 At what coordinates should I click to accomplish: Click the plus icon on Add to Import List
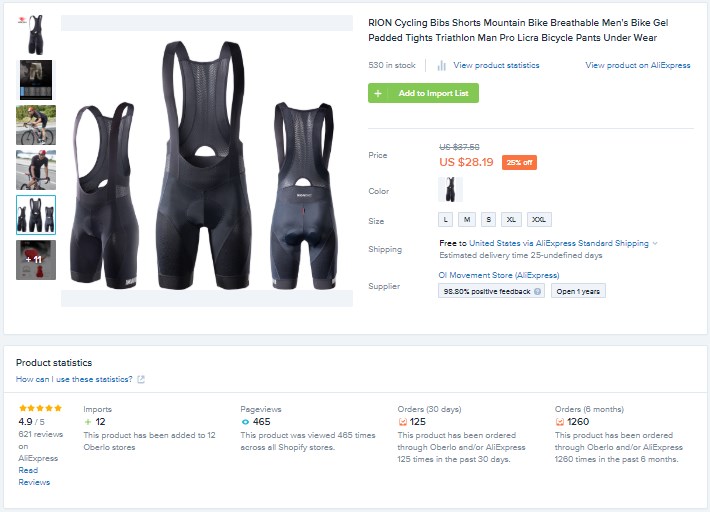point(378,93)
